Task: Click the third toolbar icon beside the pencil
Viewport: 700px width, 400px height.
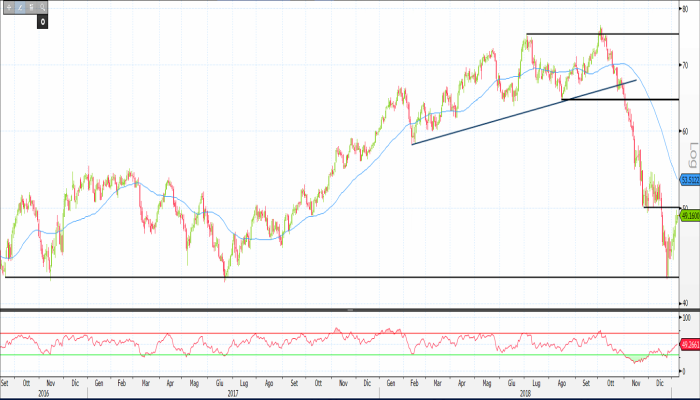Action: pos(30,7)
